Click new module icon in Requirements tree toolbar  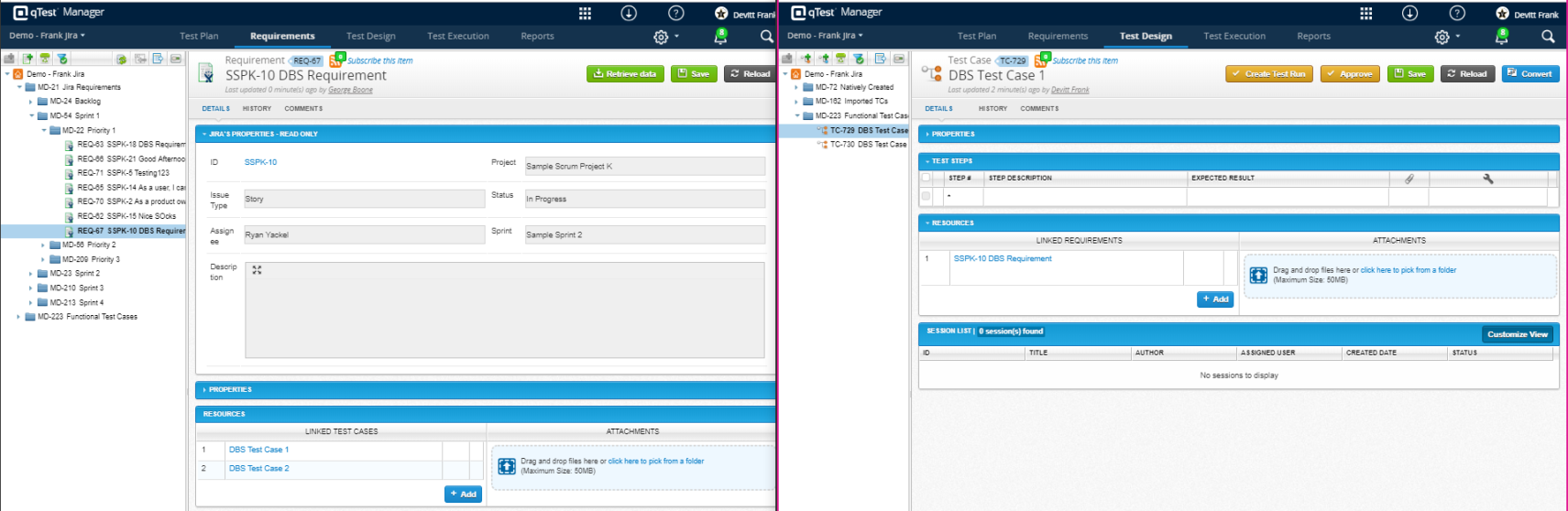[9, 59]
